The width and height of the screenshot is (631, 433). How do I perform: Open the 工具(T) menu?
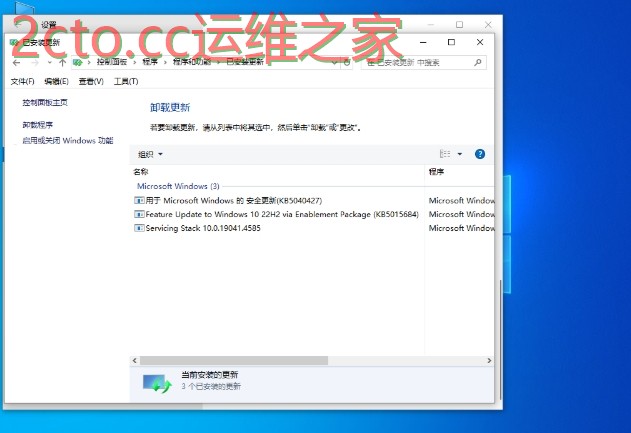click(126, 82)
